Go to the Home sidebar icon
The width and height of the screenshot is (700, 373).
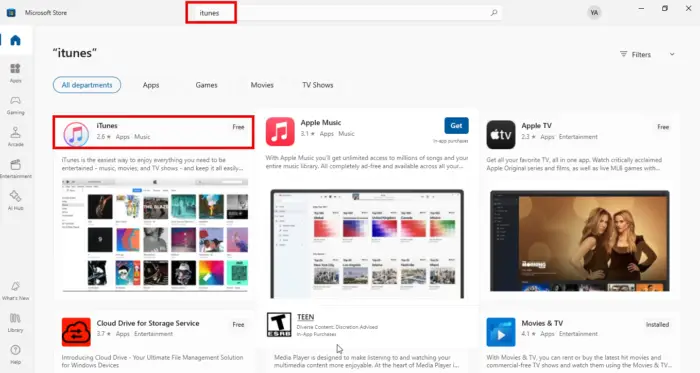[x=15, y=40]
